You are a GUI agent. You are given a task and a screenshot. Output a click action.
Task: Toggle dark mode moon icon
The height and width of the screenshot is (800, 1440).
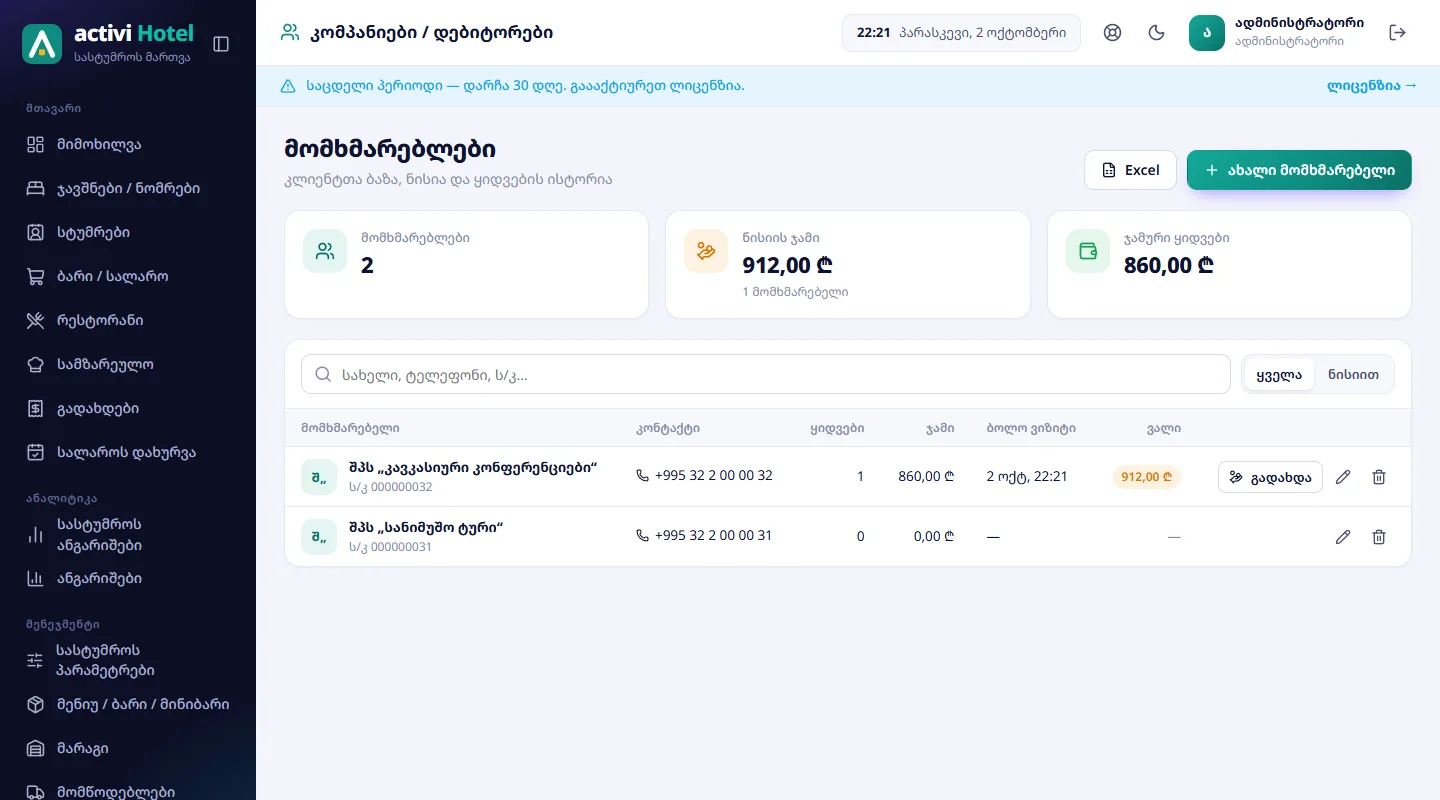click(1156, 32)
